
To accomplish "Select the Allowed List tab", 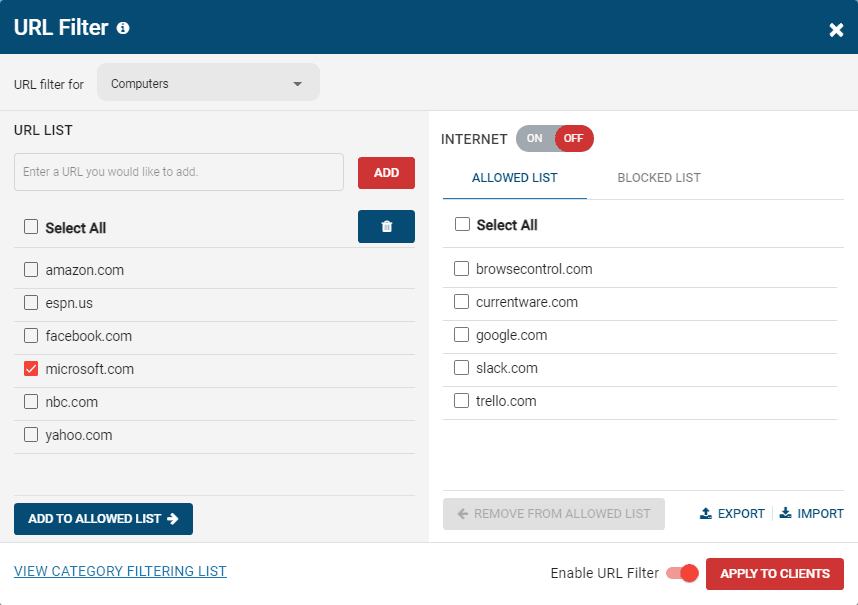I will pos(514,178).
